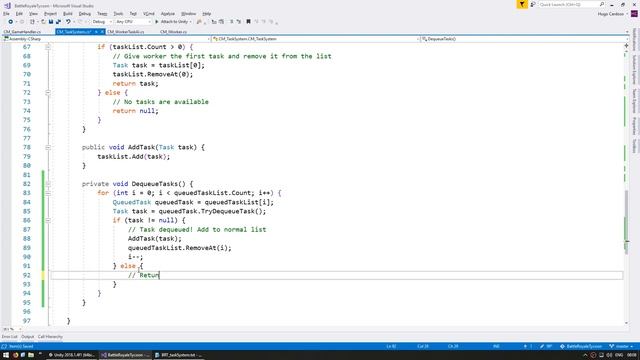Click the master branch indicator in status bar
640x360 pixels.
621,346
